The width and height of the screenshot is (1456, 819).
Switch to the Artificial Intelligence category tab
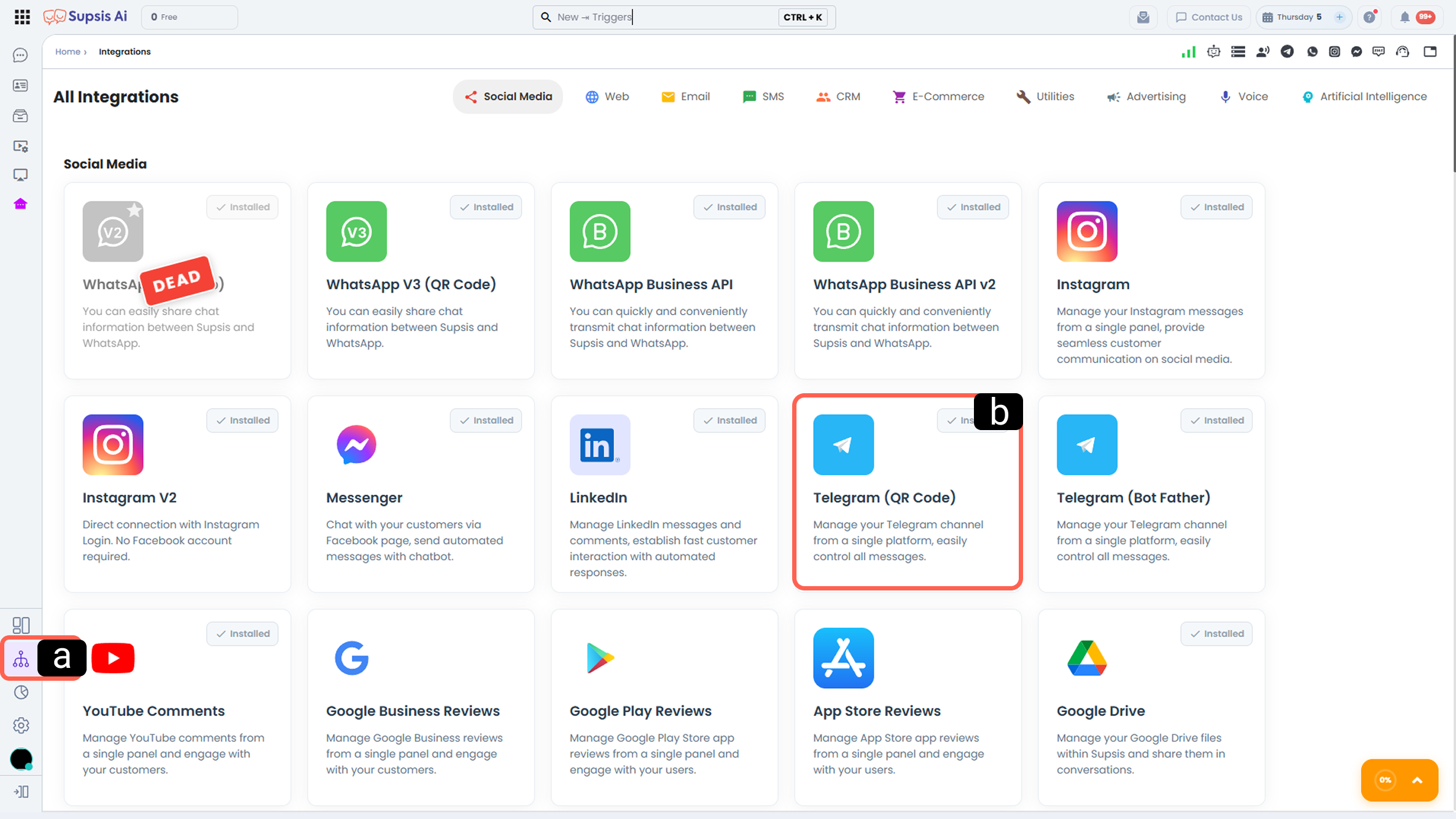point(1364,96)
